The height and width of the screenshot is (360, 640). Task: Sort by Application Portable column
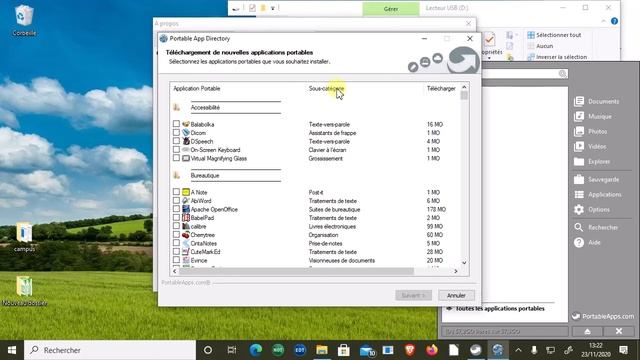[197, 88]
